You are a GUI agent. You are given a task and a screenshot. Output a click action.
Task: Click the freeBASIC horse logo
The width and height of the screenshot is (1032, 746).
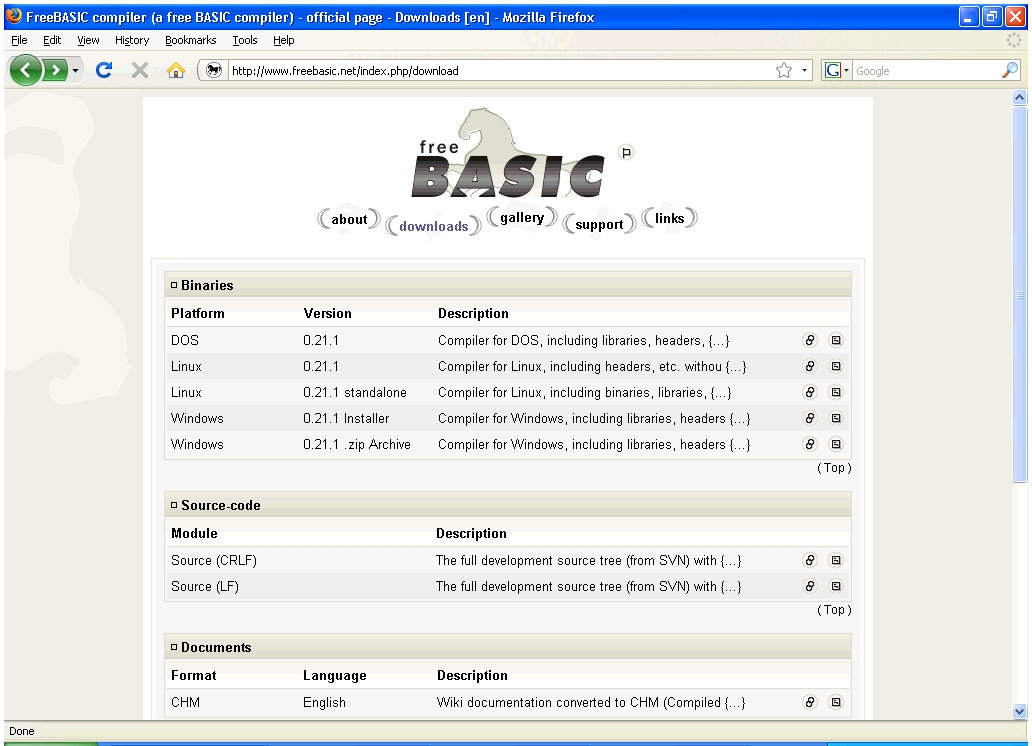pos(507,153)
